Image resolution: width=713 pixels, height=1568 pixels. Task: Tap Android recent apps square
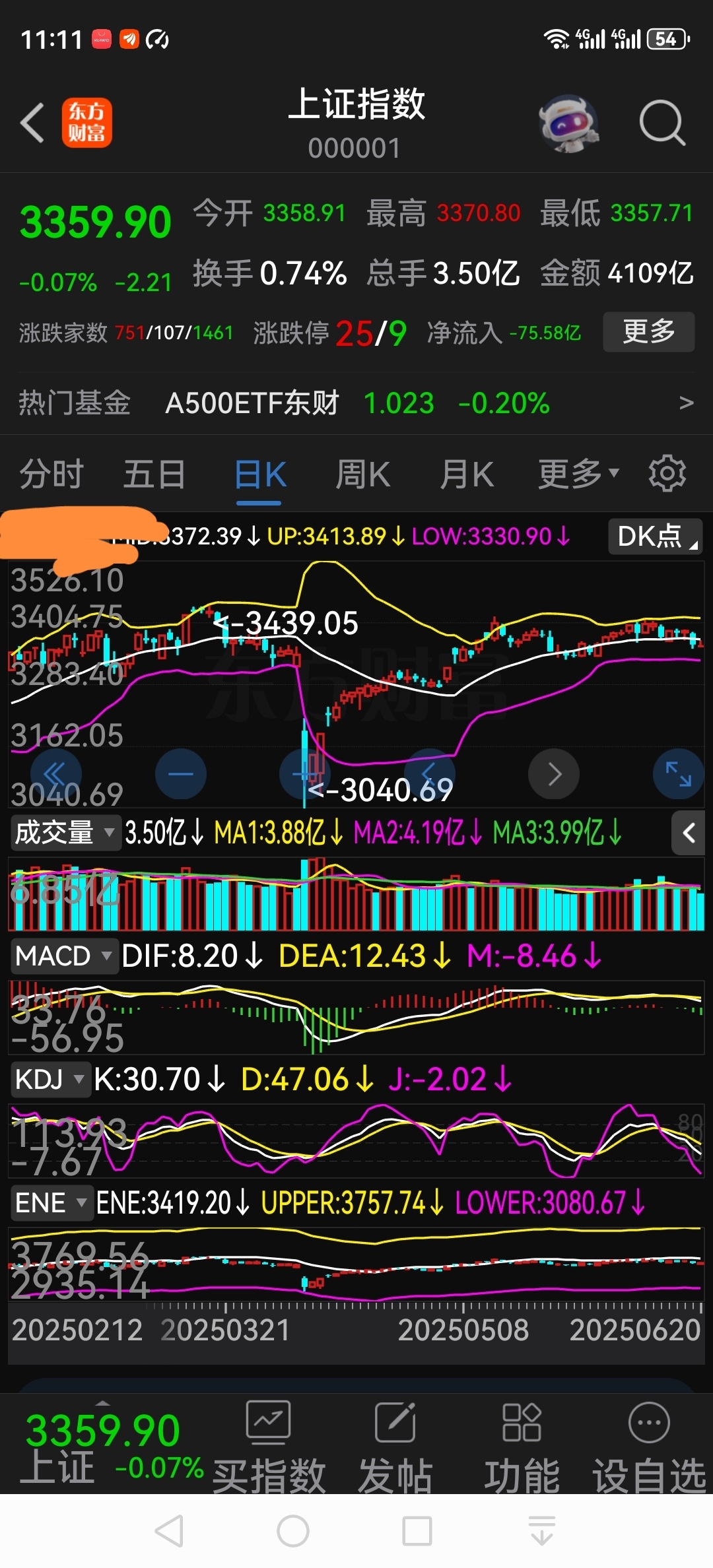tap(417, 1531)
